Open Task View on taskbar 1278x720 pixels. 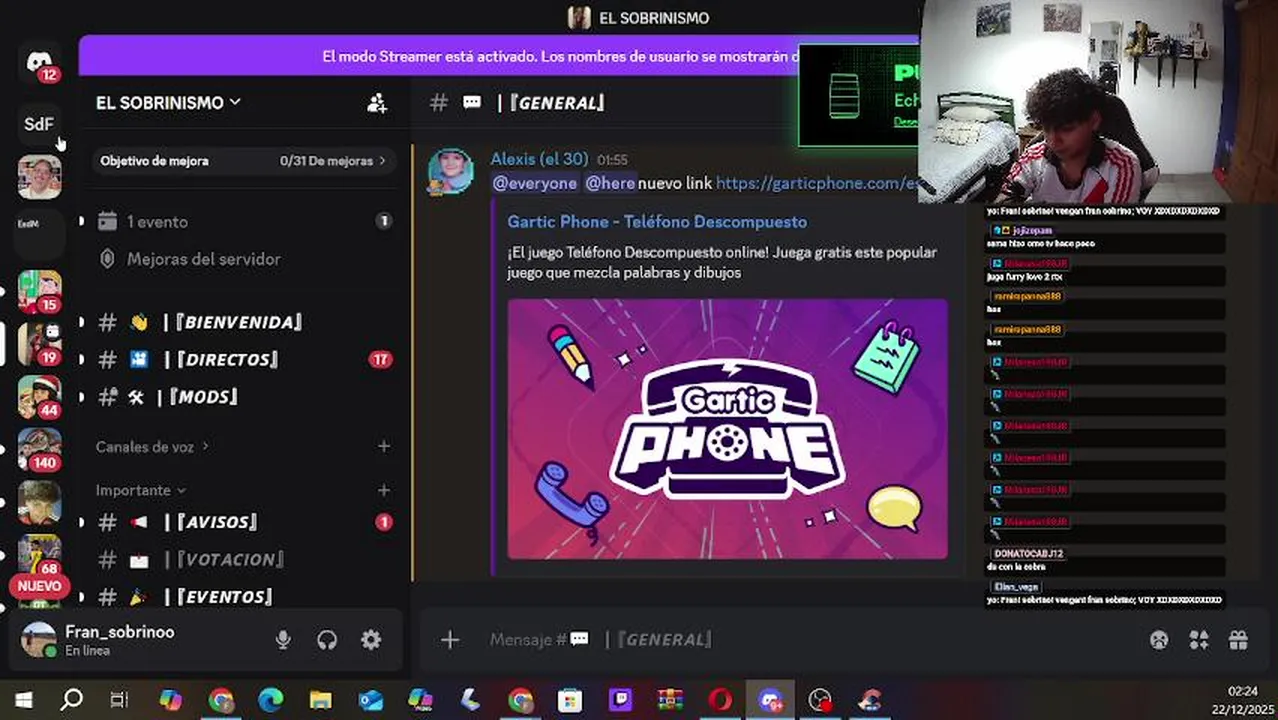point(119,700)
